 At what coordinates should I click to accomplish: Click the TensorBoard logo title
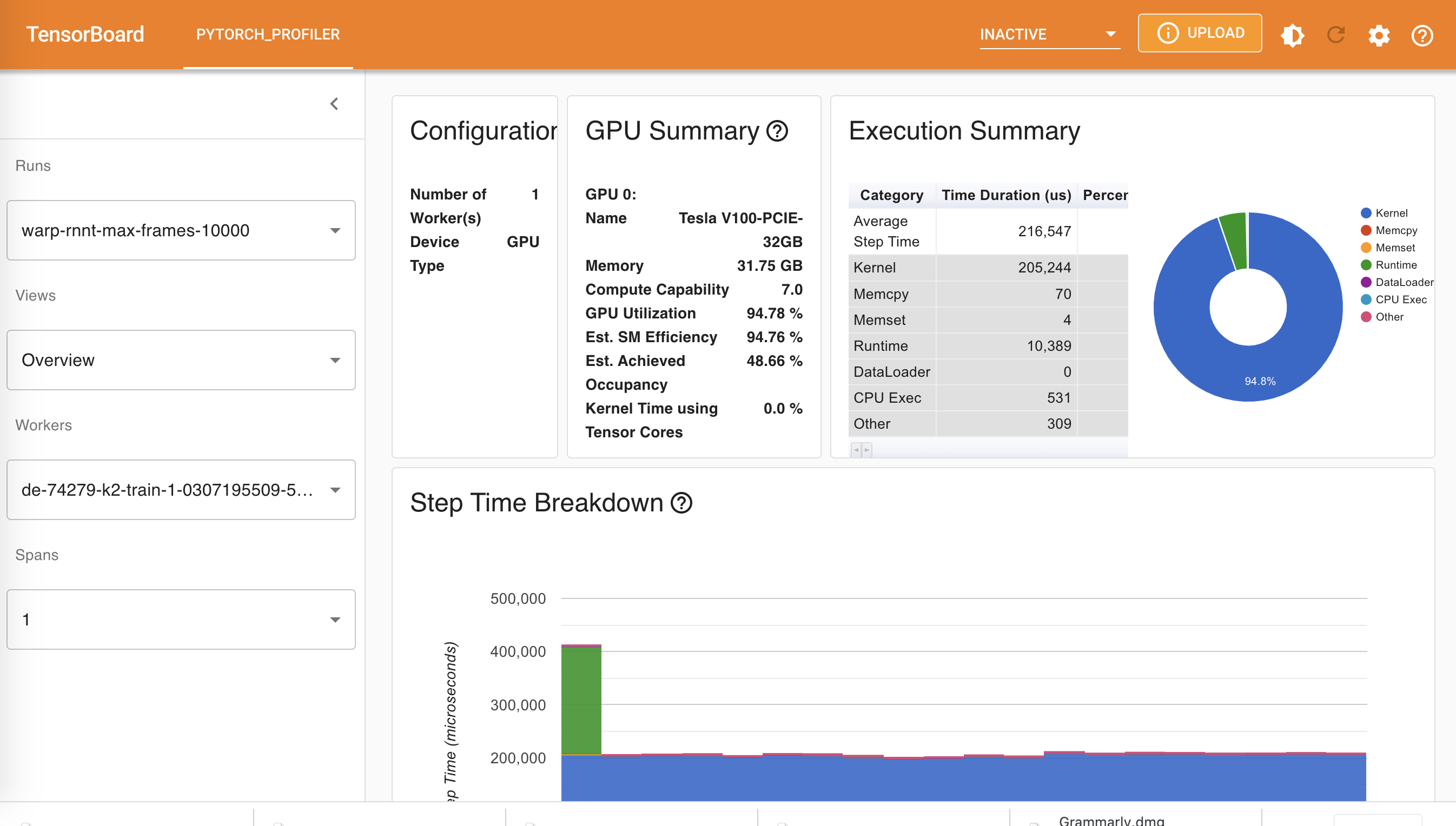pyautogui.click(x=85, y=34)
